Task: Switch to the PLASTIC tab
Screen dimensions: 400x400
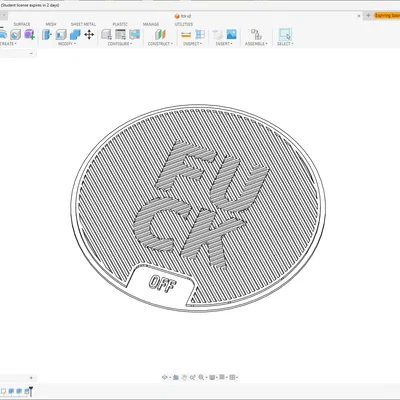Action: tap(120, 24)
